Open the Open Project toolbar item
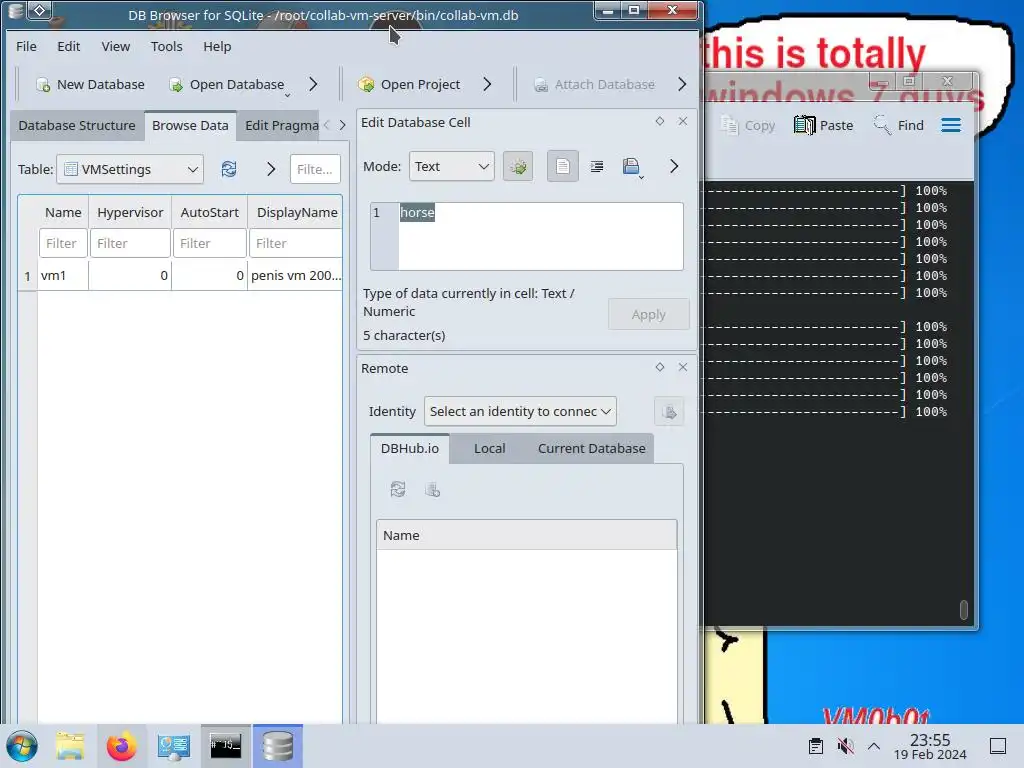1024x768 pixels. (409, 84)
